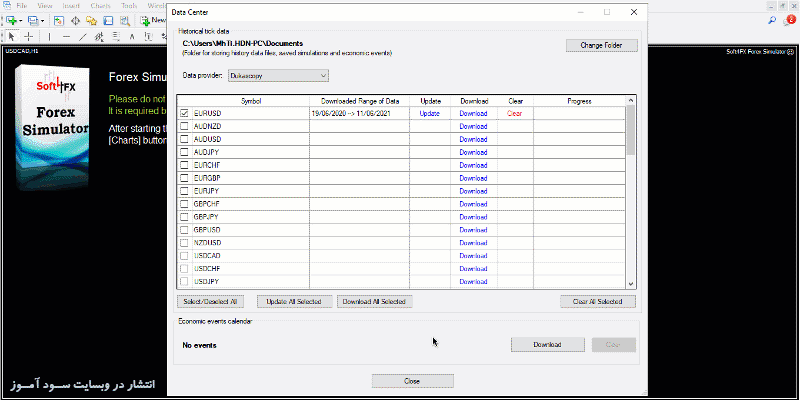This screenshot has width=800, height=400.
Task: Select the Text Label tool
Action: click(x=148, y=37)
